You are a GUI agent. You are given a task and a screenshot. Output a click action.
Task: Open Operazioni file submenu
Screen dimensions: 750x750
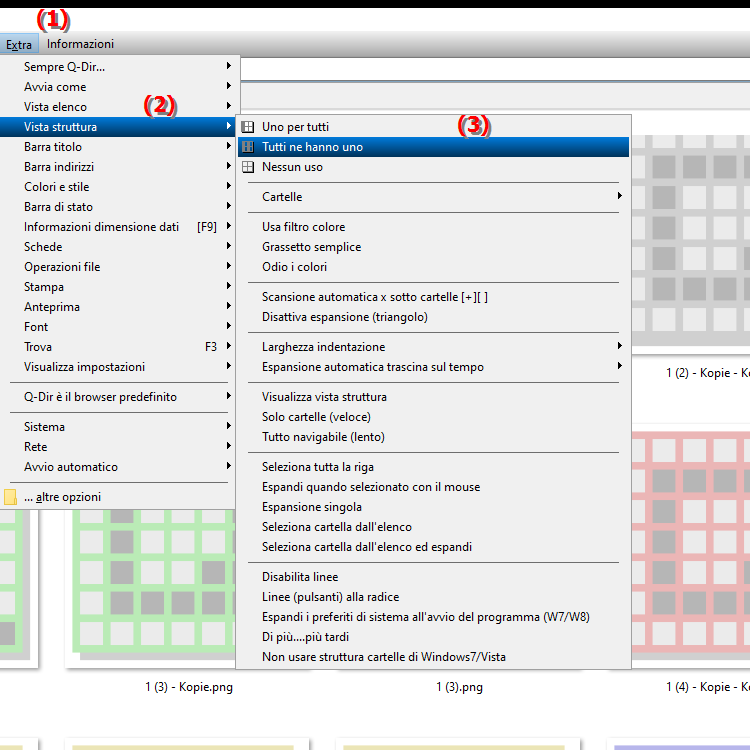pos(117,267)
